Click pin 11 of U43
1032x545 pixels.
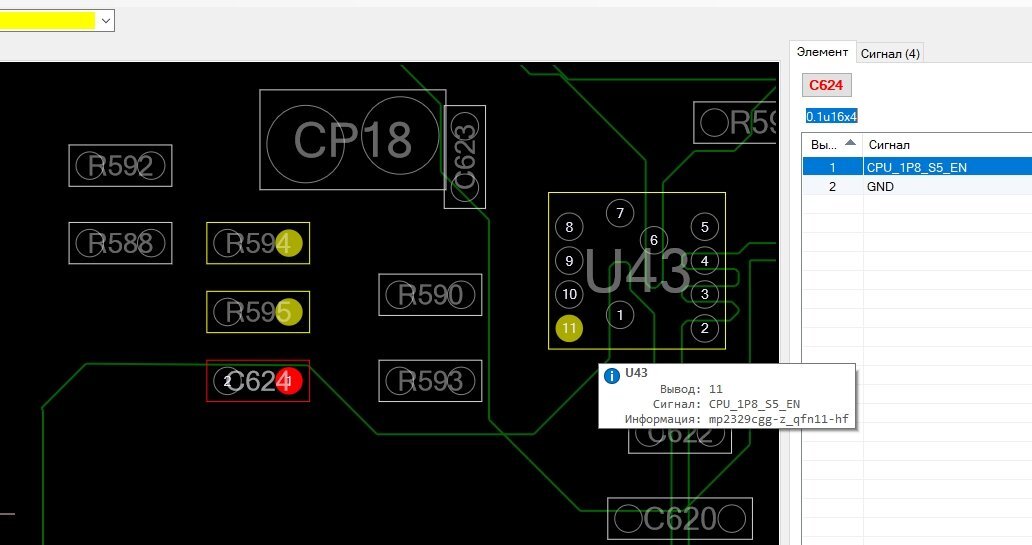[568, 327]
